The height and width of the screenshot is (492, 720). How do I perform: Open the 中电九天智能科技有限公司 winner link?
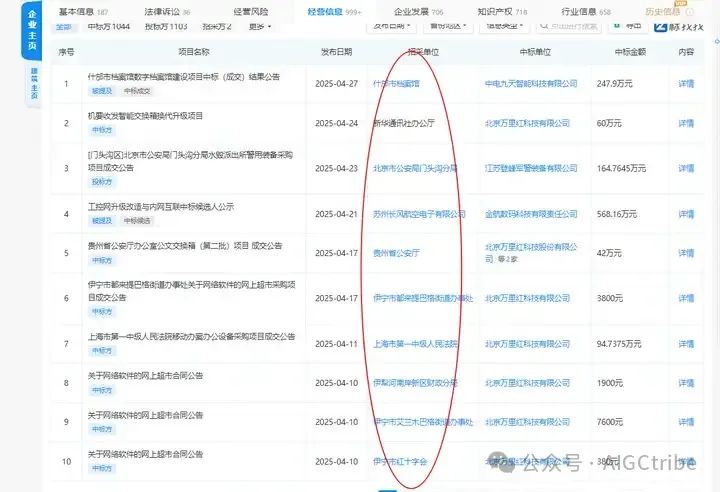pos(531,84)
